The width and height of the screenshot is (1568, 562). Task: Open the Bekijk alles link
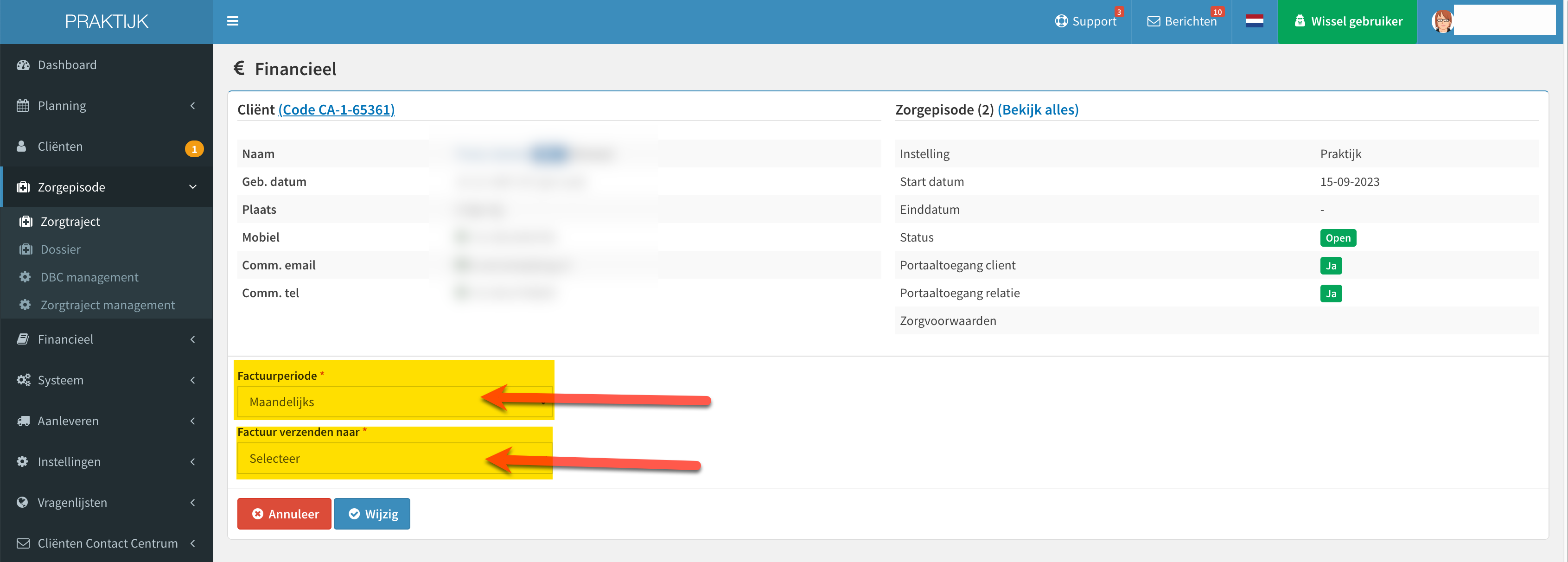[1038, 109]
